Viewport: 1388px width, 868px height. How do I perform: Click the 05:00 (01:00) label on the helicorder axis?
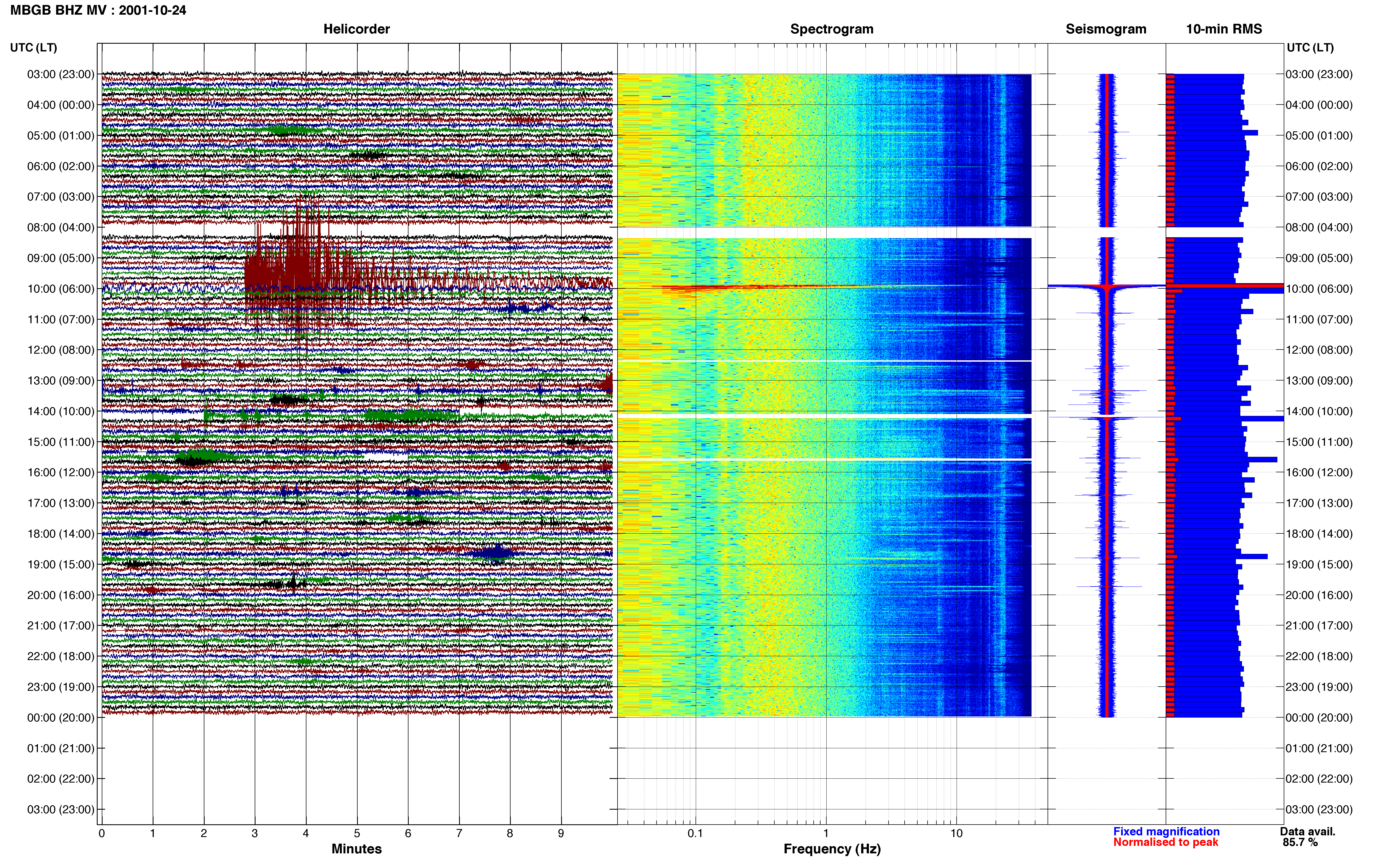click(x=60, y=135)
